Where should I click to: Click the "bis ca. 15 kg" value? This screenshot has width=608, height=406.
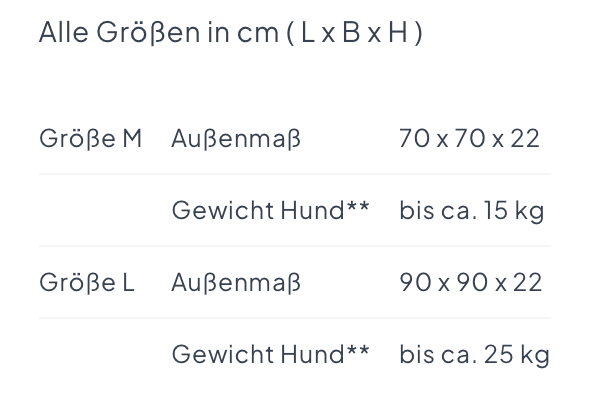click(471, 211)
